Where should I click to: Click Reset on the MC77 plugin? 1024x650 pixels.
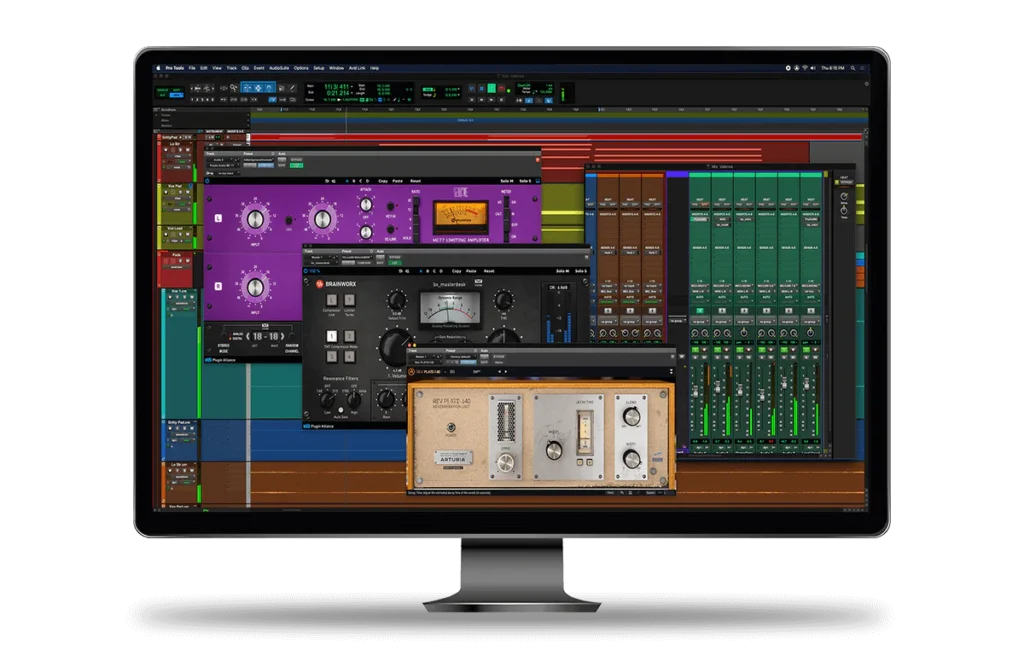pyautogui.click(x=414, y=181)
